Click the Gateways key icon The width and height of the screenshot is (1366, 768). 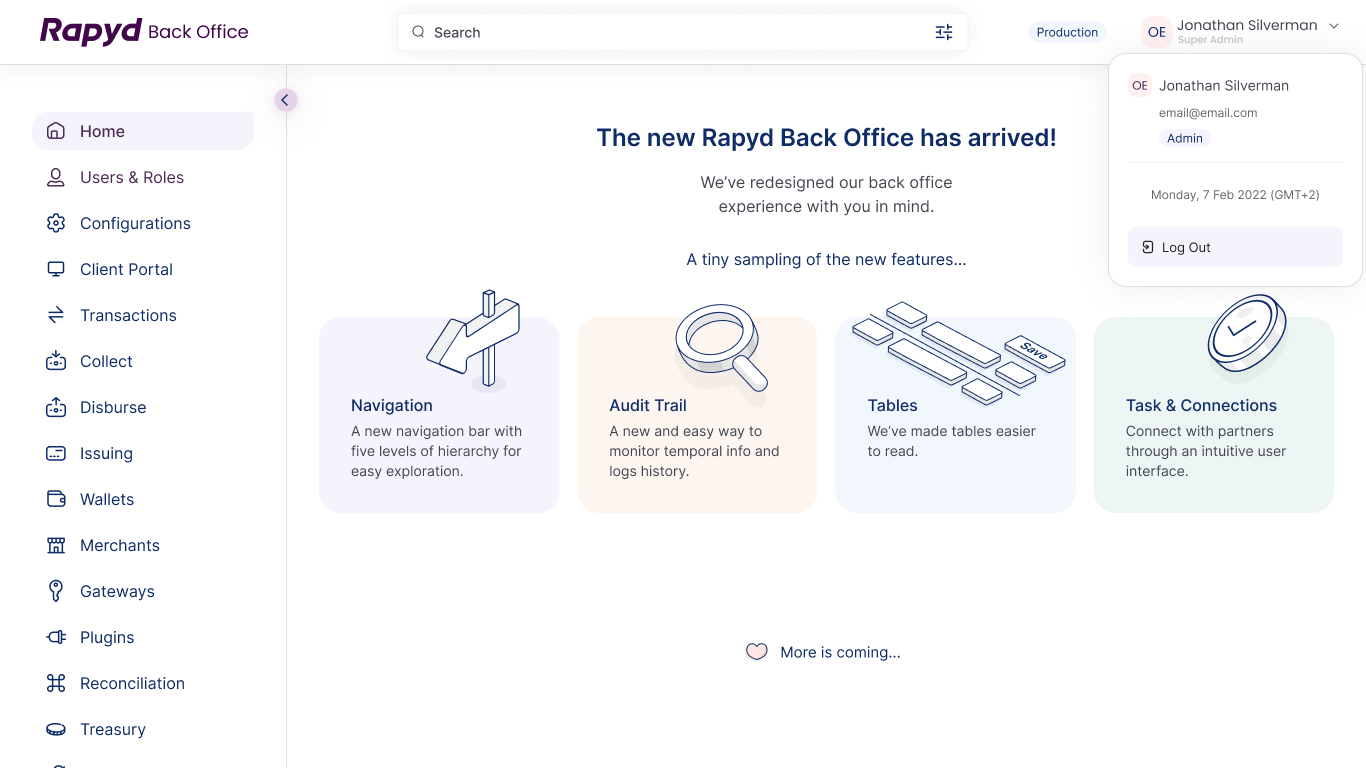tap(56, 591)
